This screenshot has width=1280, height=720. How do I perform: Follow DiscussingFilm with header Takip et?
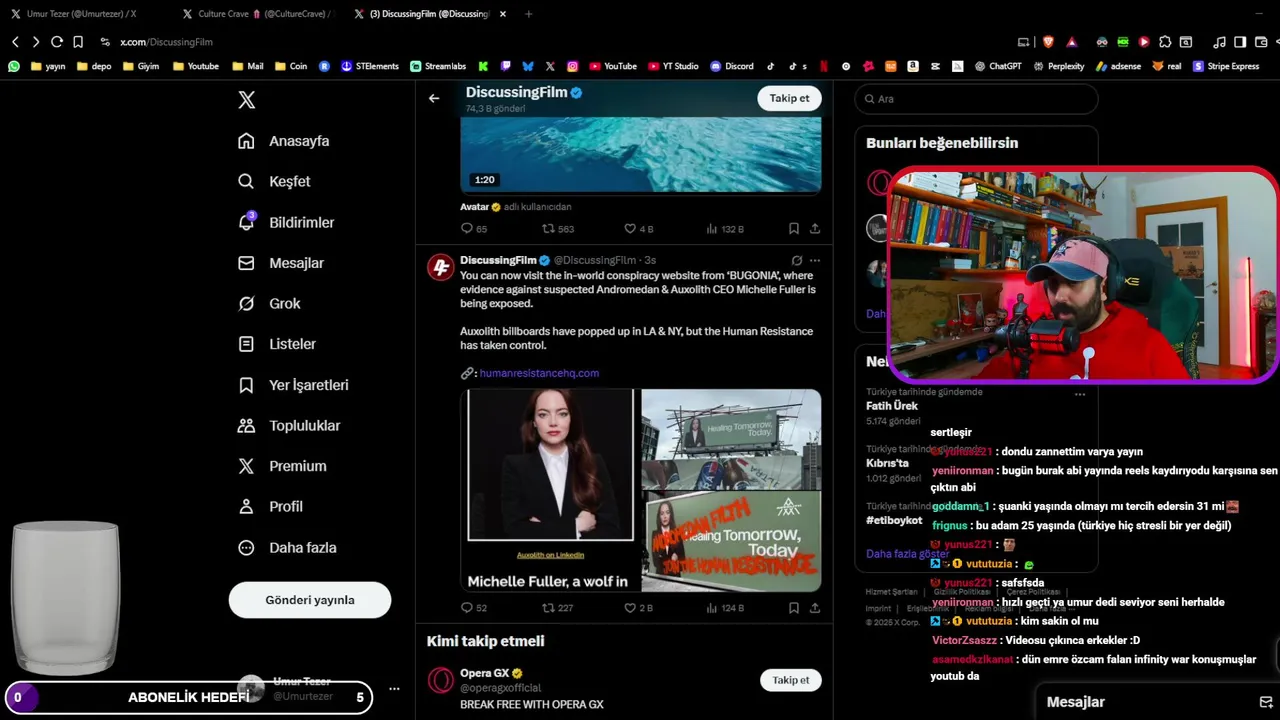pos(789,98)
